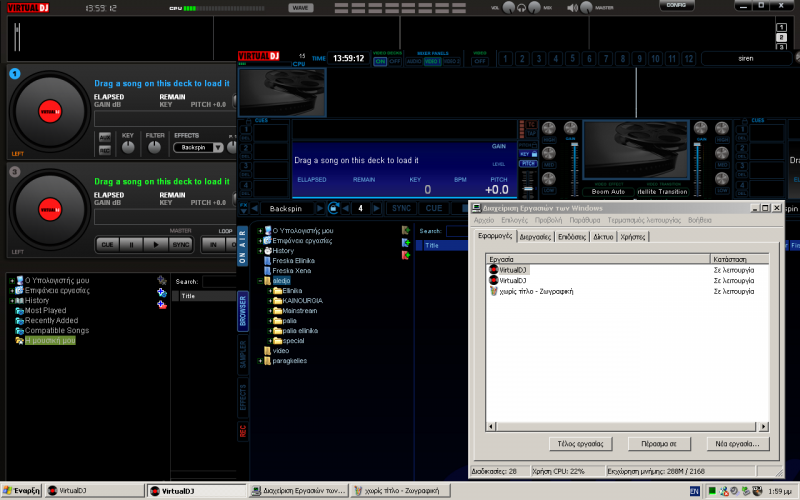This screenshot has height=500, width=800.
Task: Click the green-arrow favorite folder icon beside Search
Action: [406, 231]
